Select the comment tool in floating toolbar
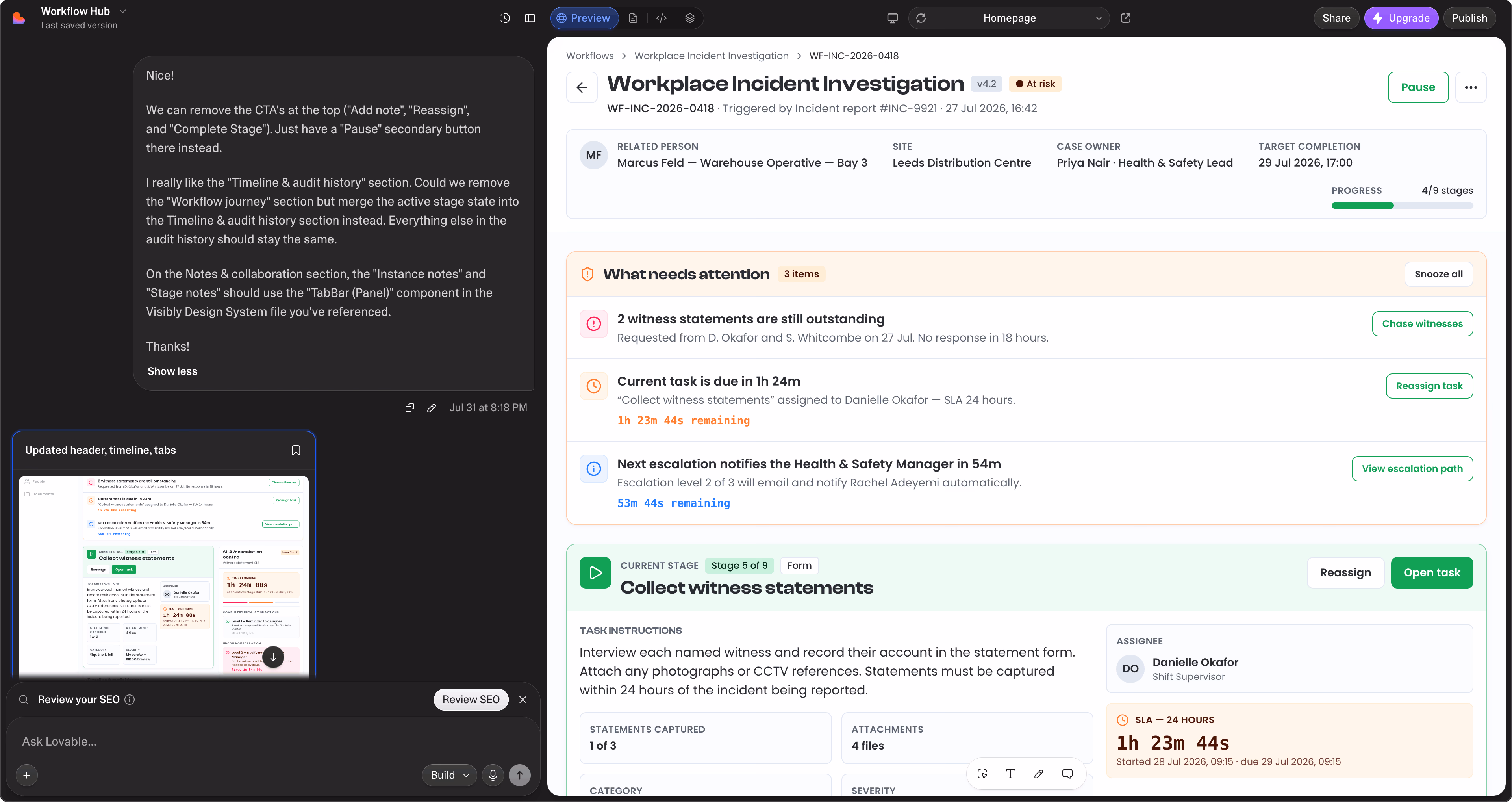The width and height of the screenshot is (1512, 802). pos(1067,774)
